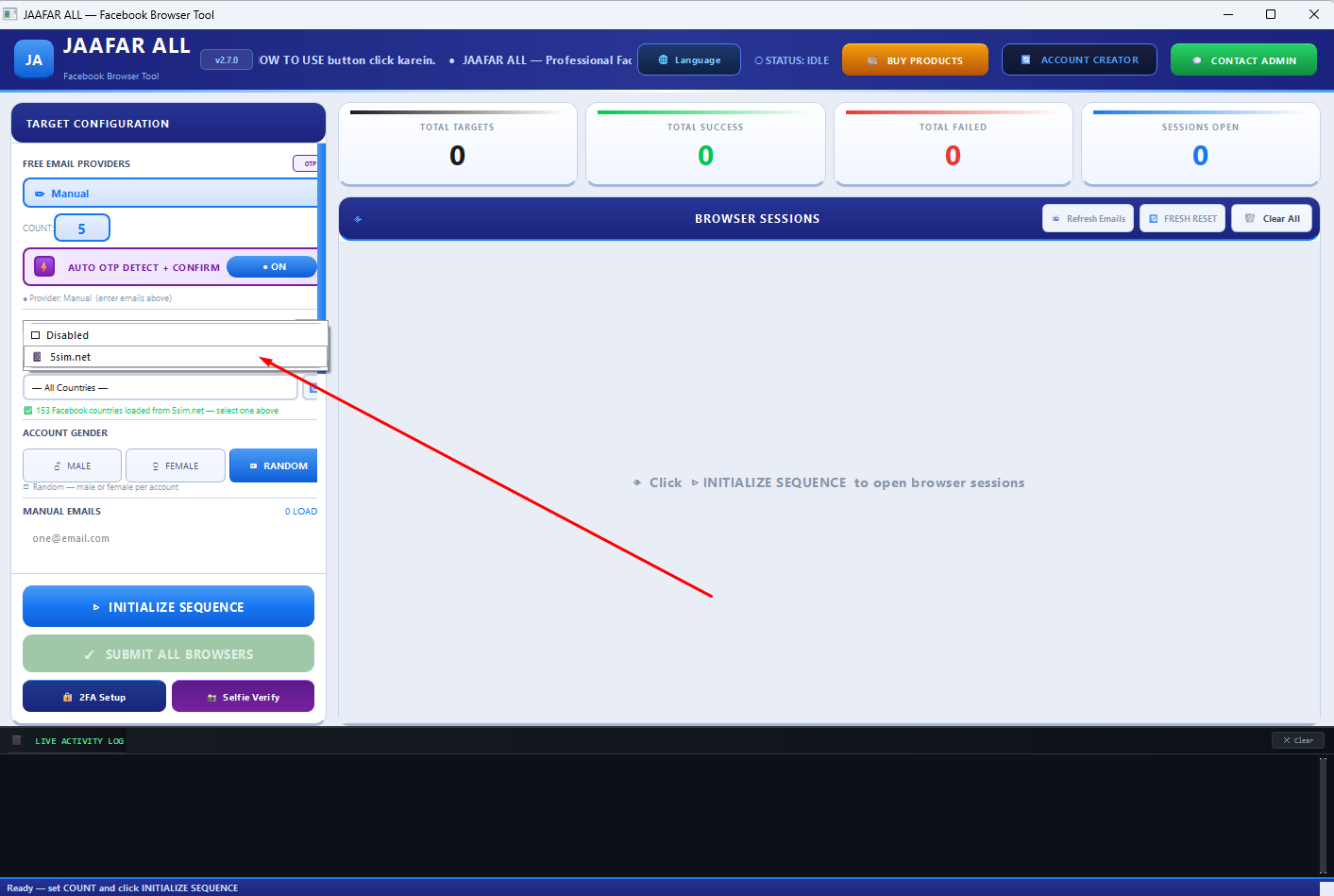The width and height of the screenshot is (1334, 896).
Task: Select MALE account gender
Action: 72,465
